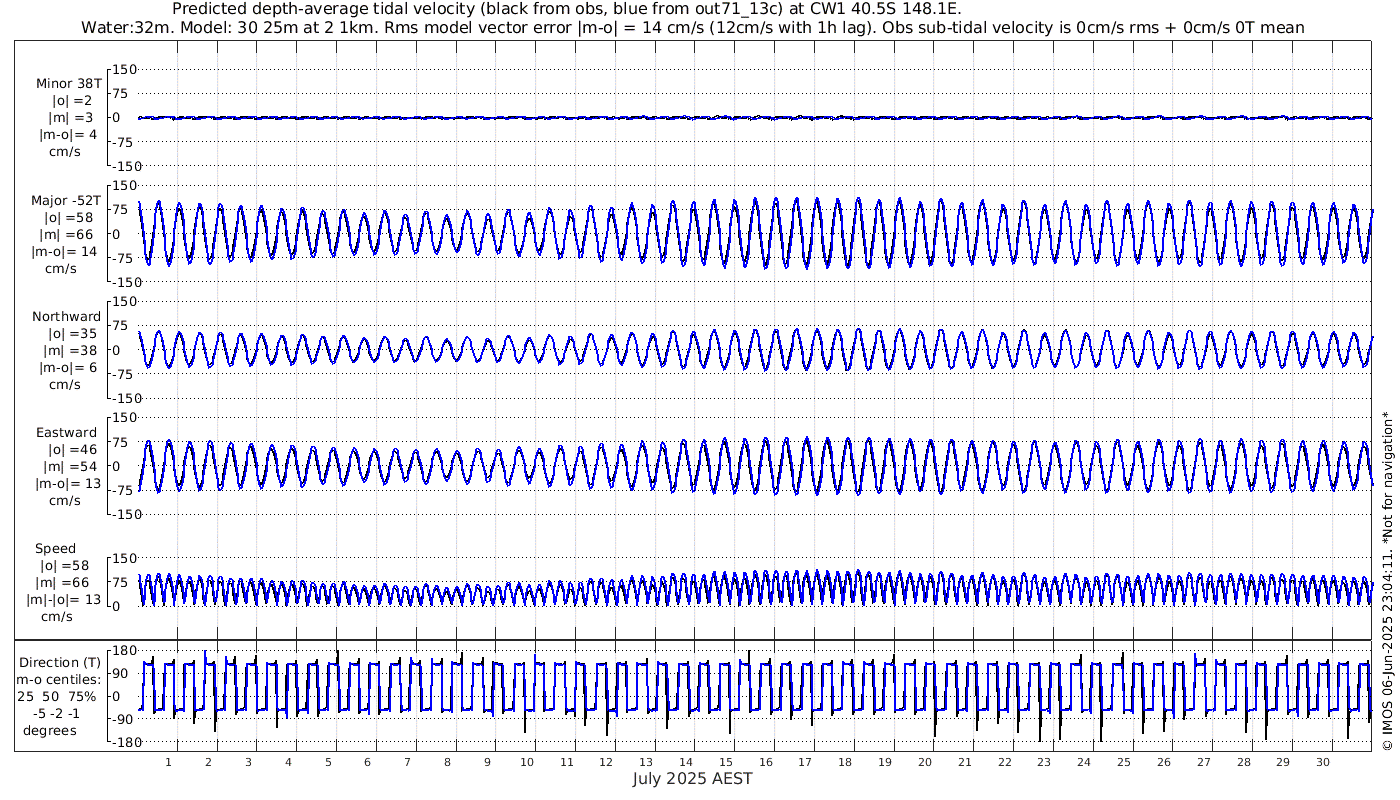Click the 'Speed' panel label
The height and width of the screenshot is (800, 1400).
pos(55,549)
